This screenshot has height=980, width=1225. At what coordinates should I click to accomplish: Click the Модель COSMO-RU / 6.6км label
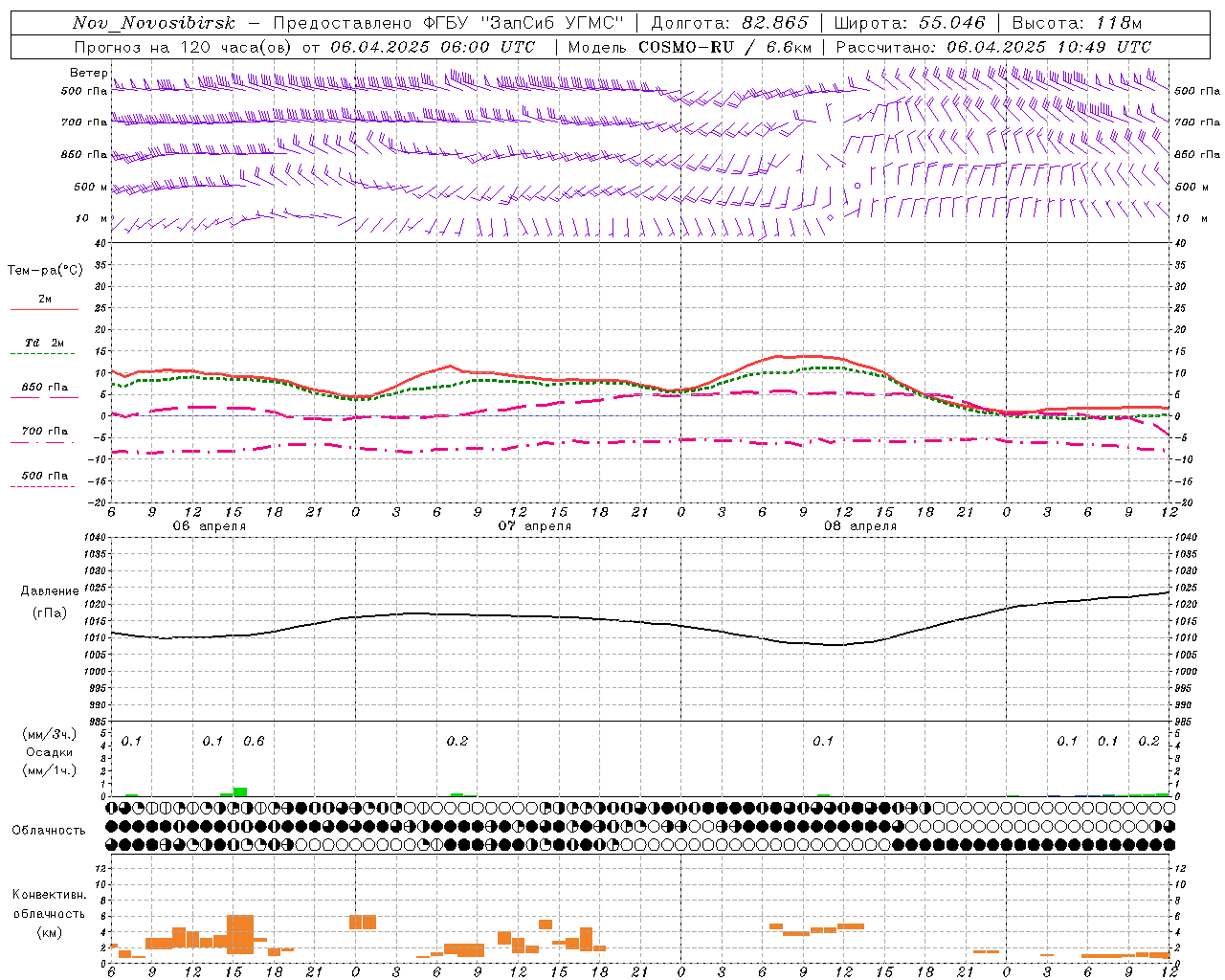pyautogui.click(x=690, y=47)
